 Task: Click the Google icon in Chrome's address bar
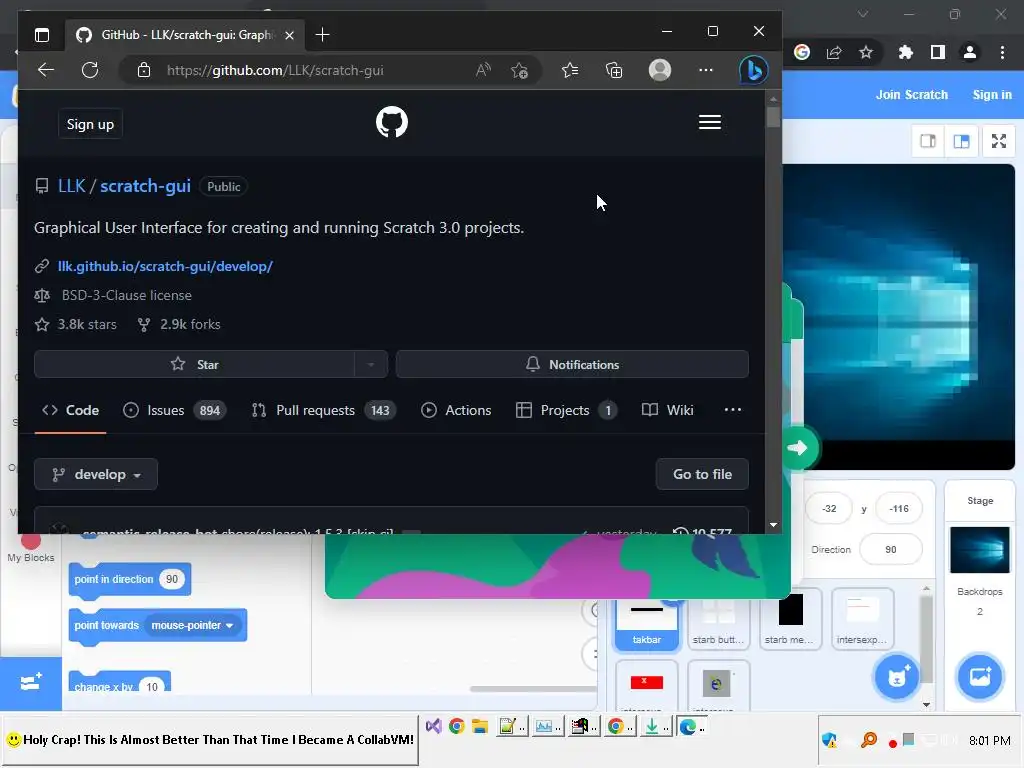[x=802, y=52]
